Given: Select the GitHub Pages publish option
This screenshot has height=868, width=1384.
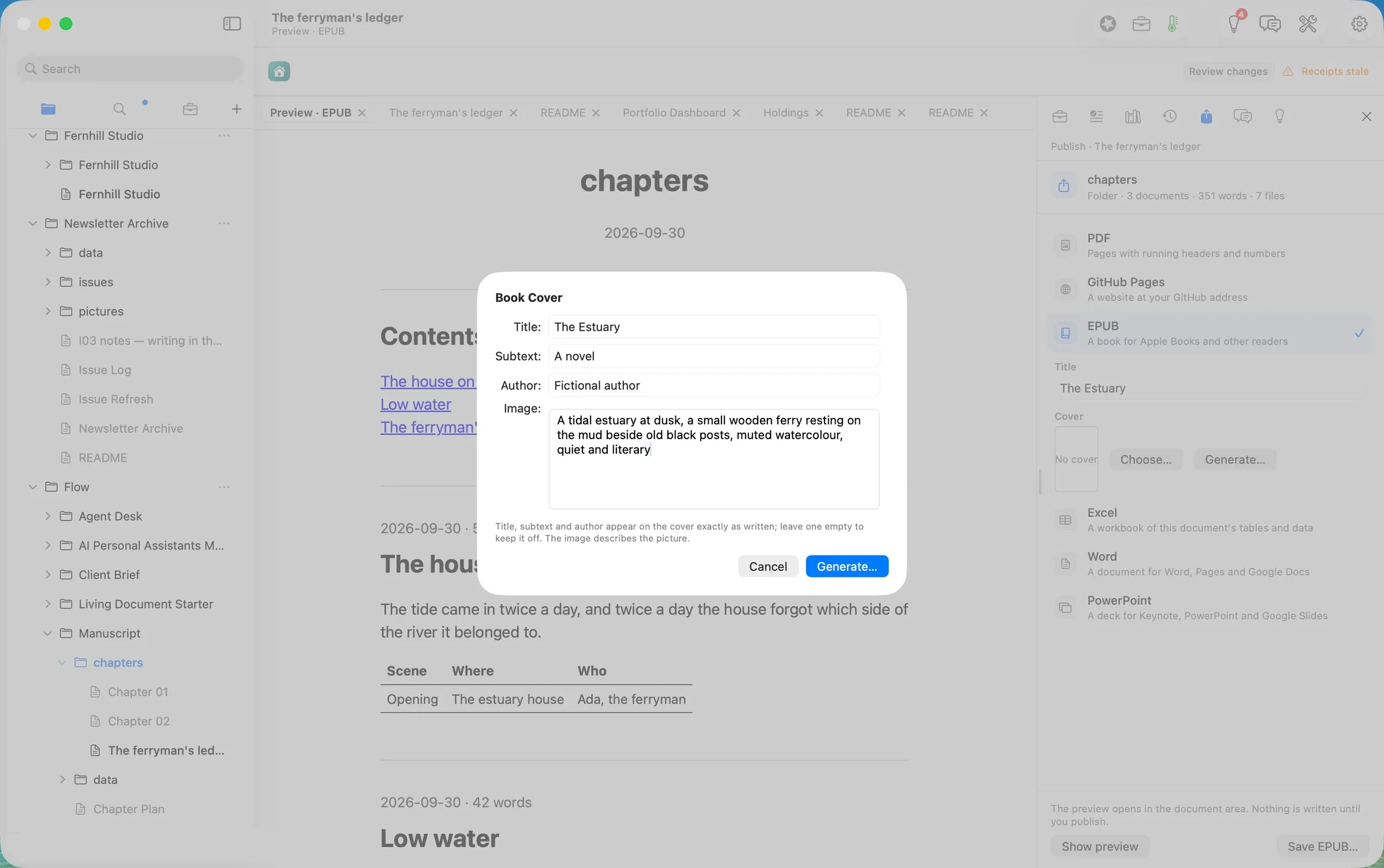Looking at the screenshot, I should 1210,289.
